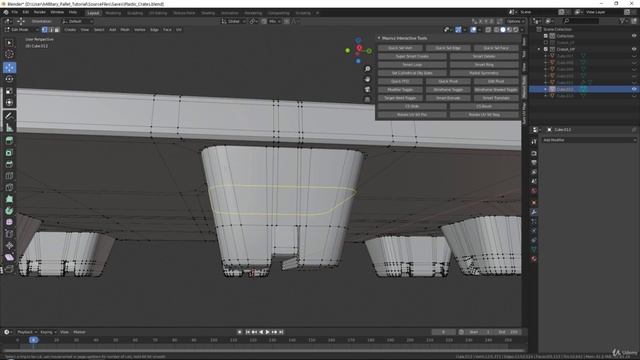The image size is (640, 360).
Task: Choose the Move tool in left toolbar
Action: [9, 67]
